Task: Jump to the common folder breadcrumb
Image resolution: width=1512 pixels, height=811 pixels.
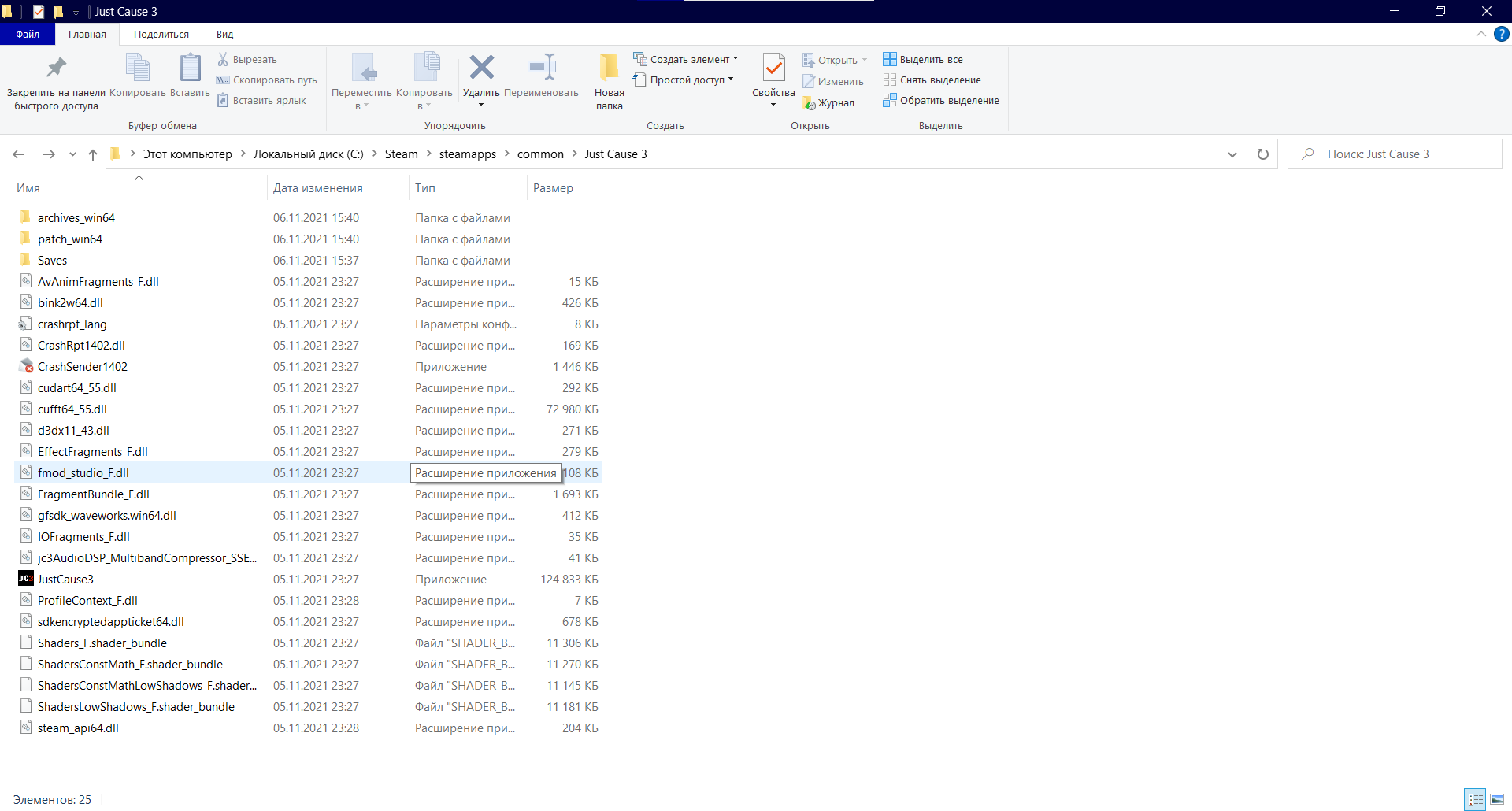Action: click(x=540, y=154)
